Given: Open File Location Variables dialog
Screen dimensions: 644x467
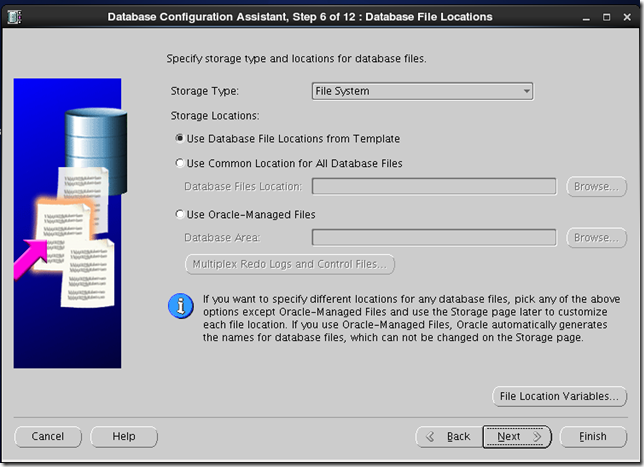Looking at the screenshot, I should pos(559,396).
